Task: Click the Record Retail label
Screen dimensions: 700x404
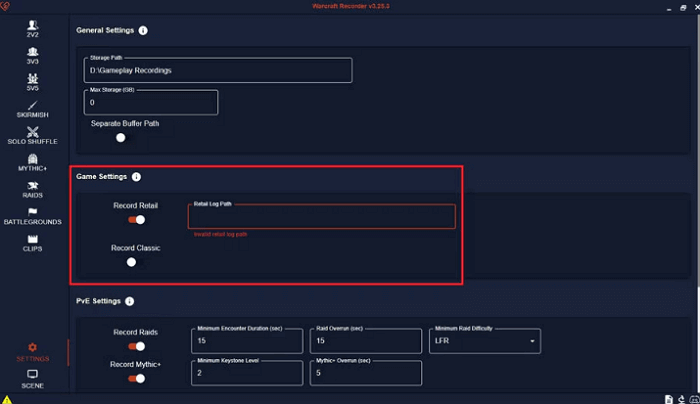Action: [x=135, y=206]
